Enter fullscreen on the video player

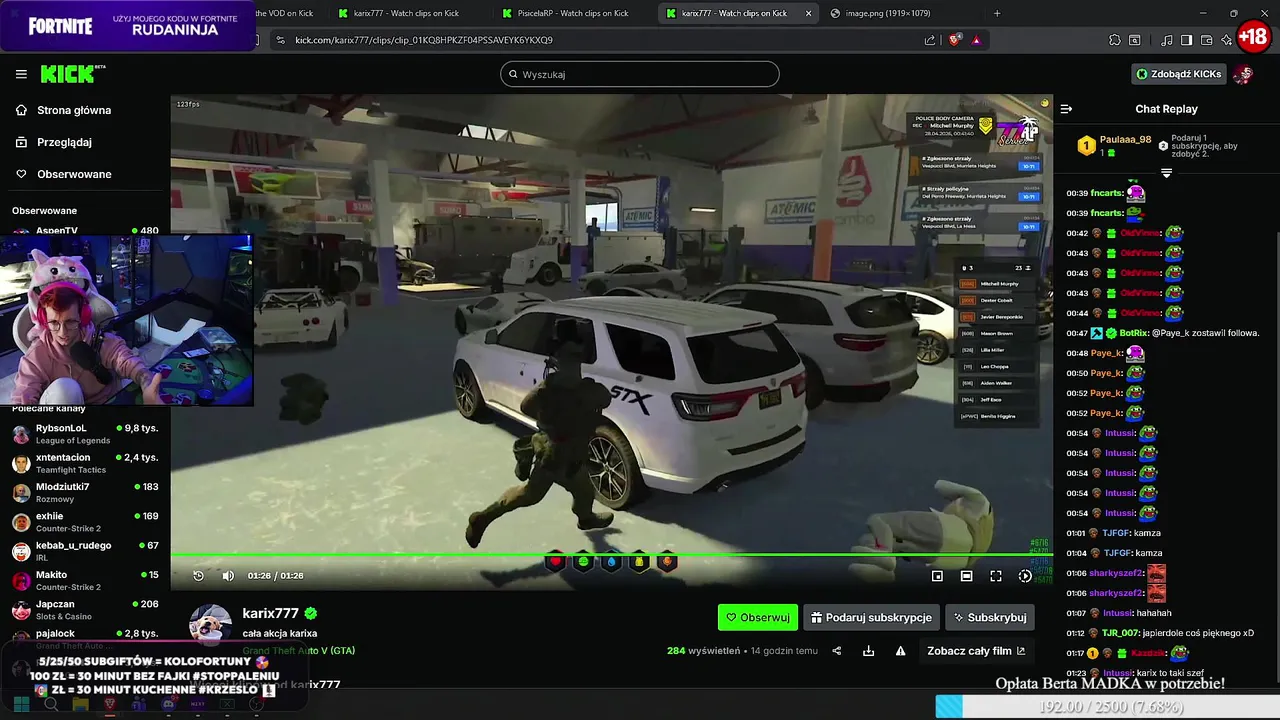click(996, 576)
